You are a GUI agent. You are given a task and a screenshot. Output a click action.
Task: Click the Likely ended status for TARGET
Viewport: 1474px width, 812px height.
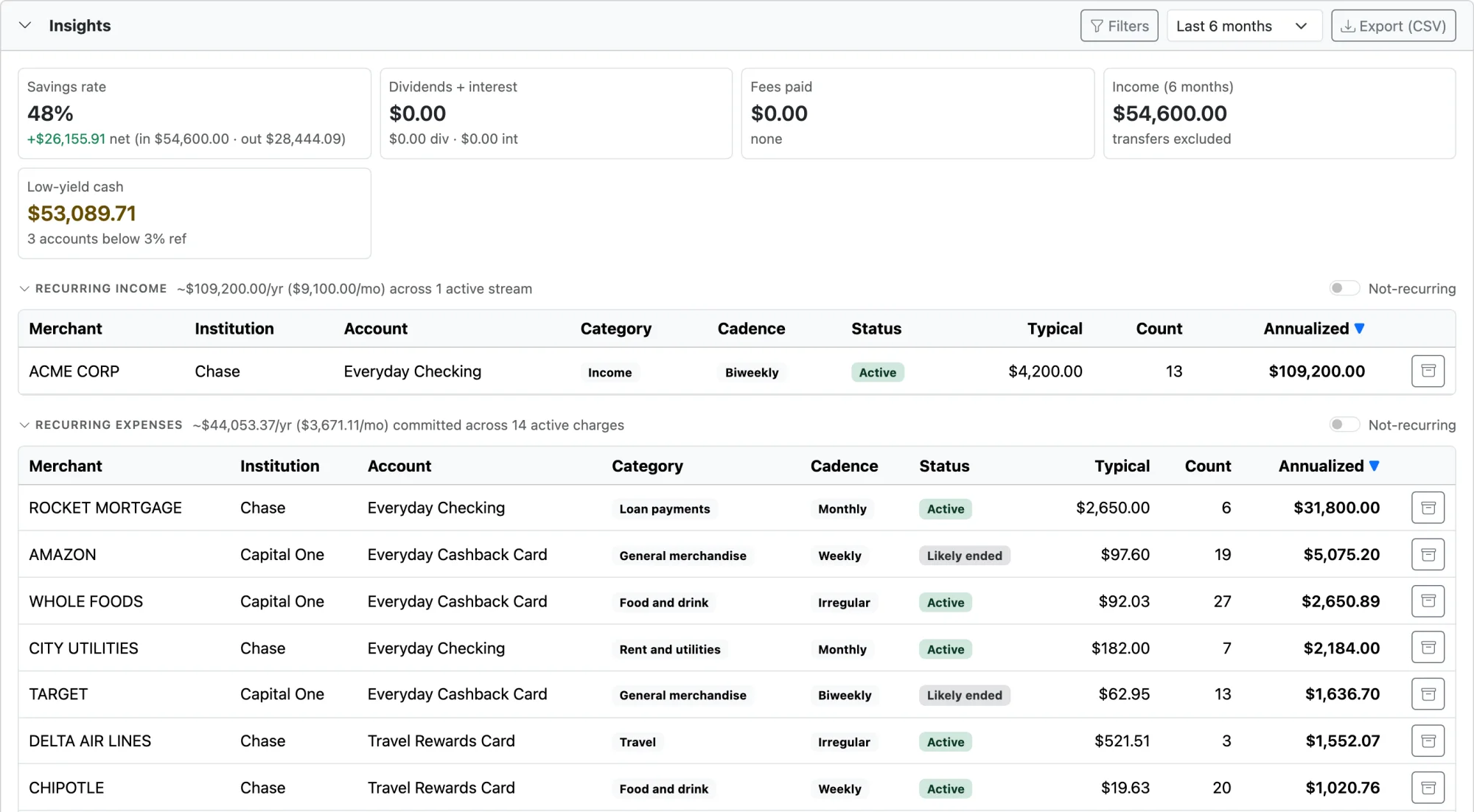pos(964,696)
